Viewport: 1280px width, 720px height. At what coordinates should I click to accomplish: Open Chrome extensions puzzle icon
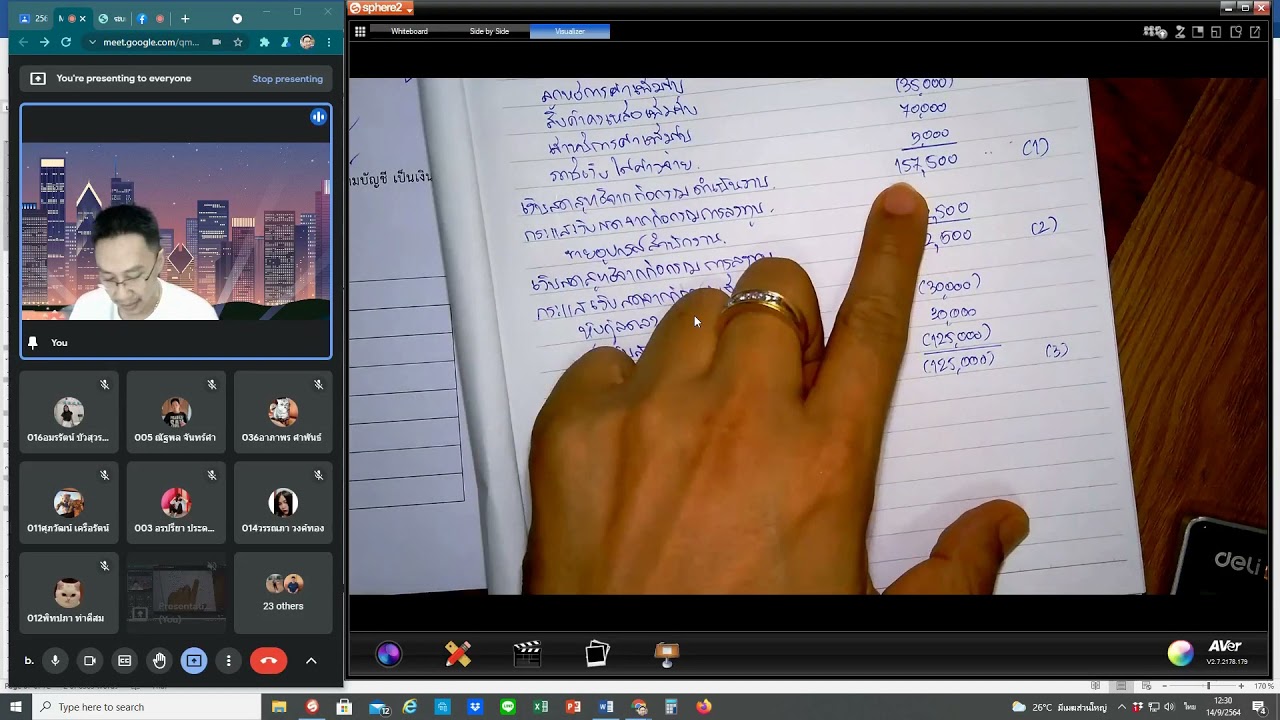264,42
